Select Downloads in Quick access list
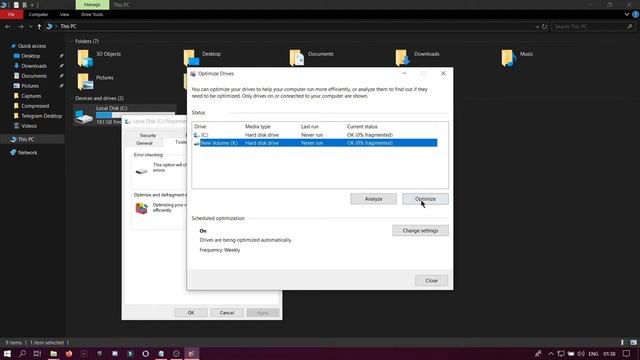Image resolution: width=640 pixels, height=360 pixels. 34,66
